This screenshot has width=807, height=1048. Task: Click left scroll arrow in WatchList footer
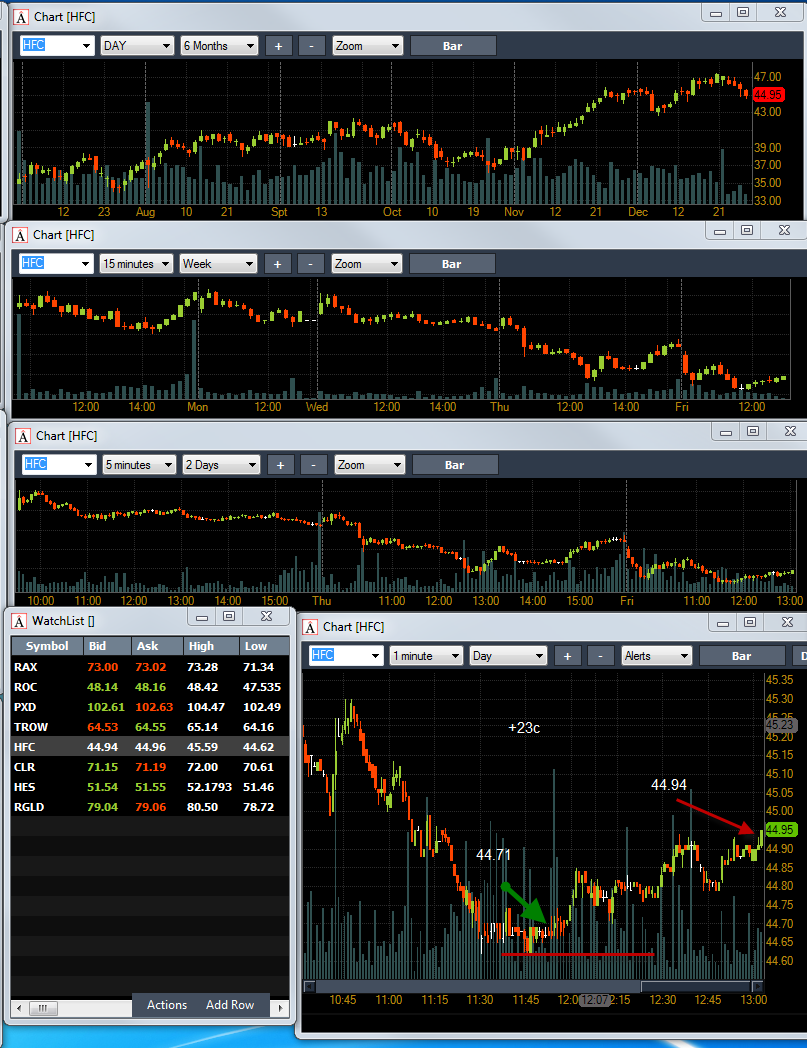tap(19, 1008)
